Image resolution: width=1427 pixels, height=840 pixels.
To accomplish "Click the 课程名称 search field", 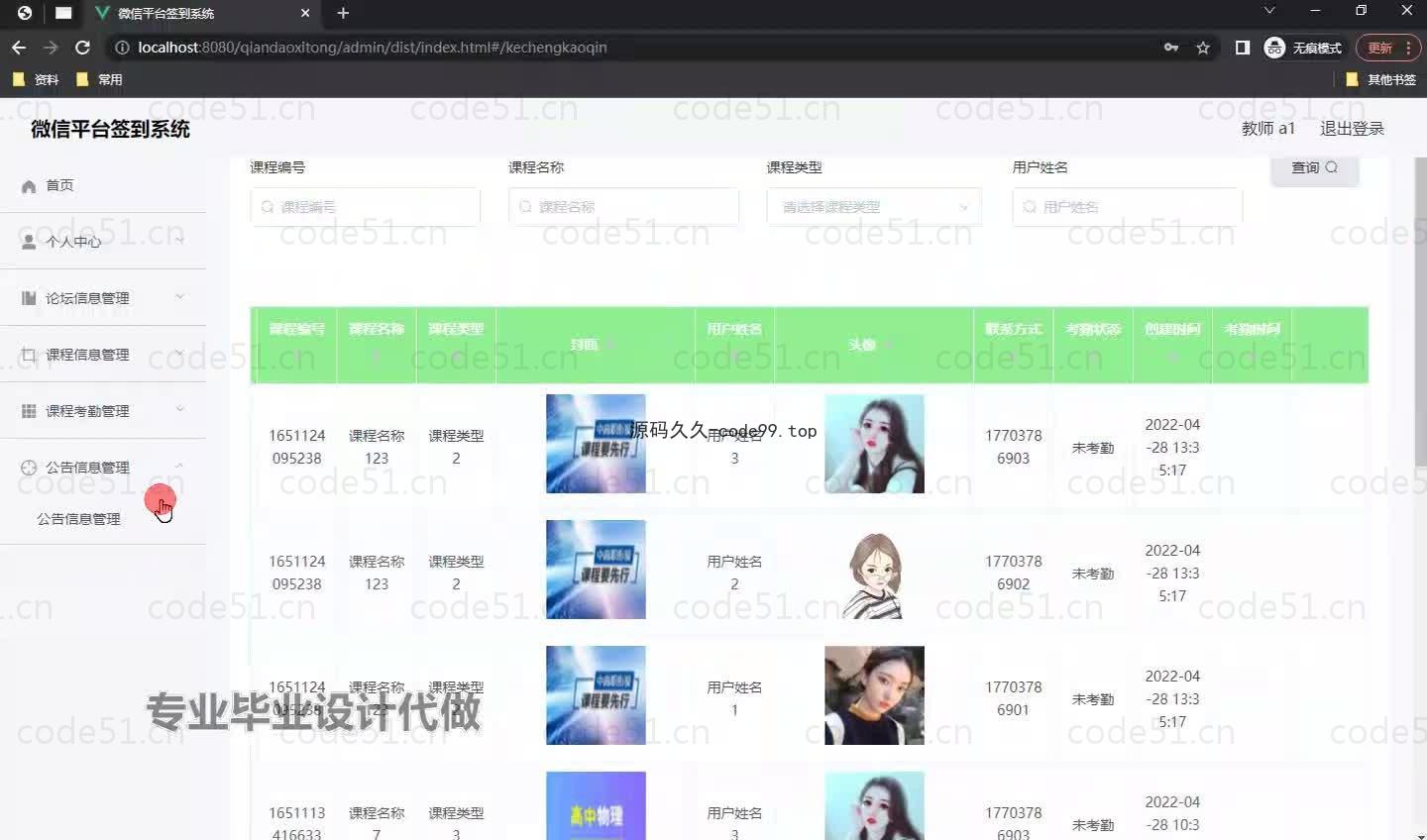I will pyautogui.click(x=623, y=207).
